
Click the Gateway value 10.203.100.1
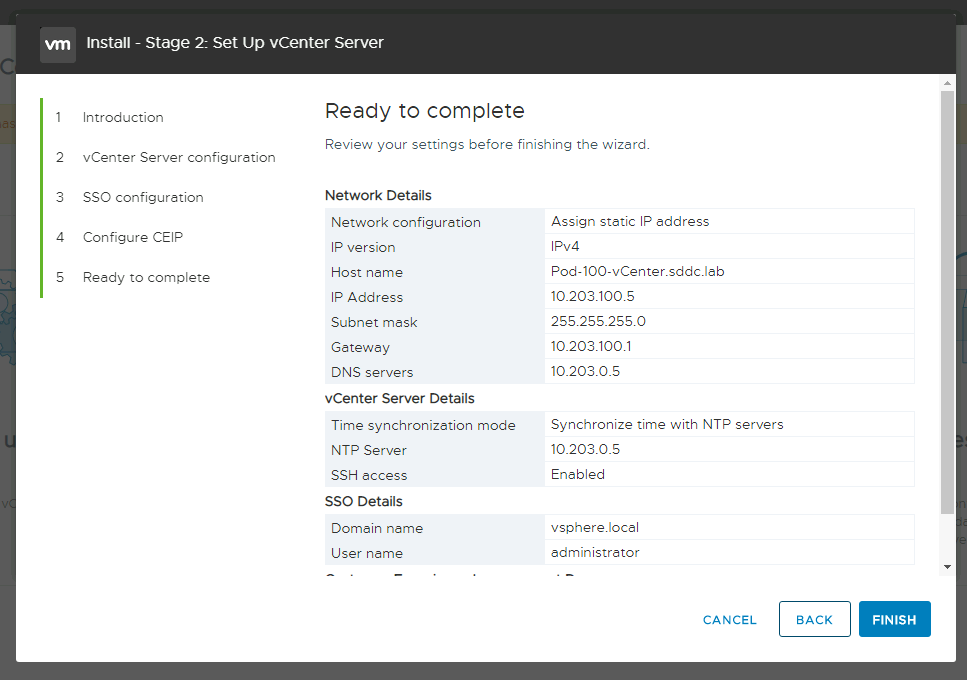590,347
